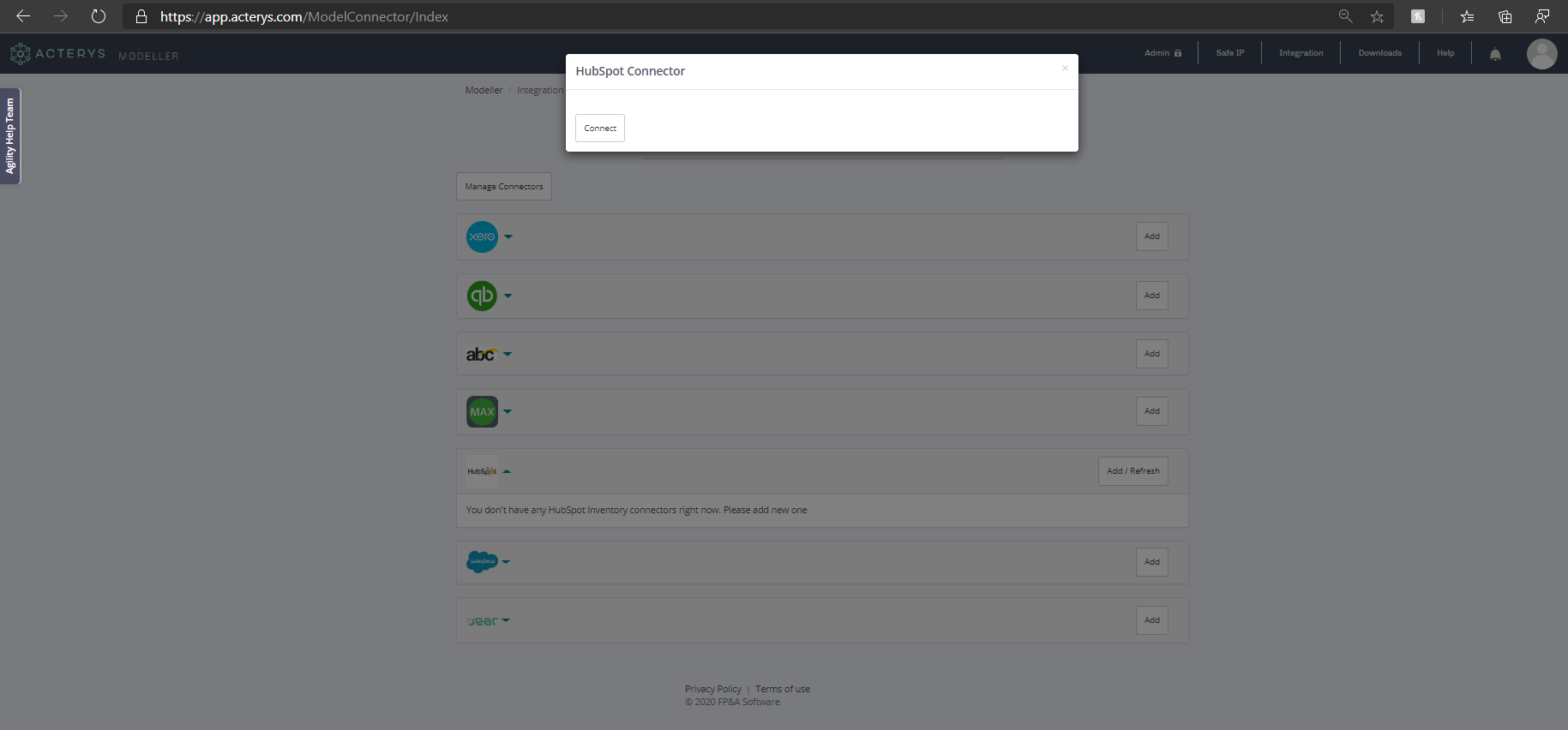Open the Safe IP menu item
The height and width of the screenshot is (730, 1568).
[1230, 53]
